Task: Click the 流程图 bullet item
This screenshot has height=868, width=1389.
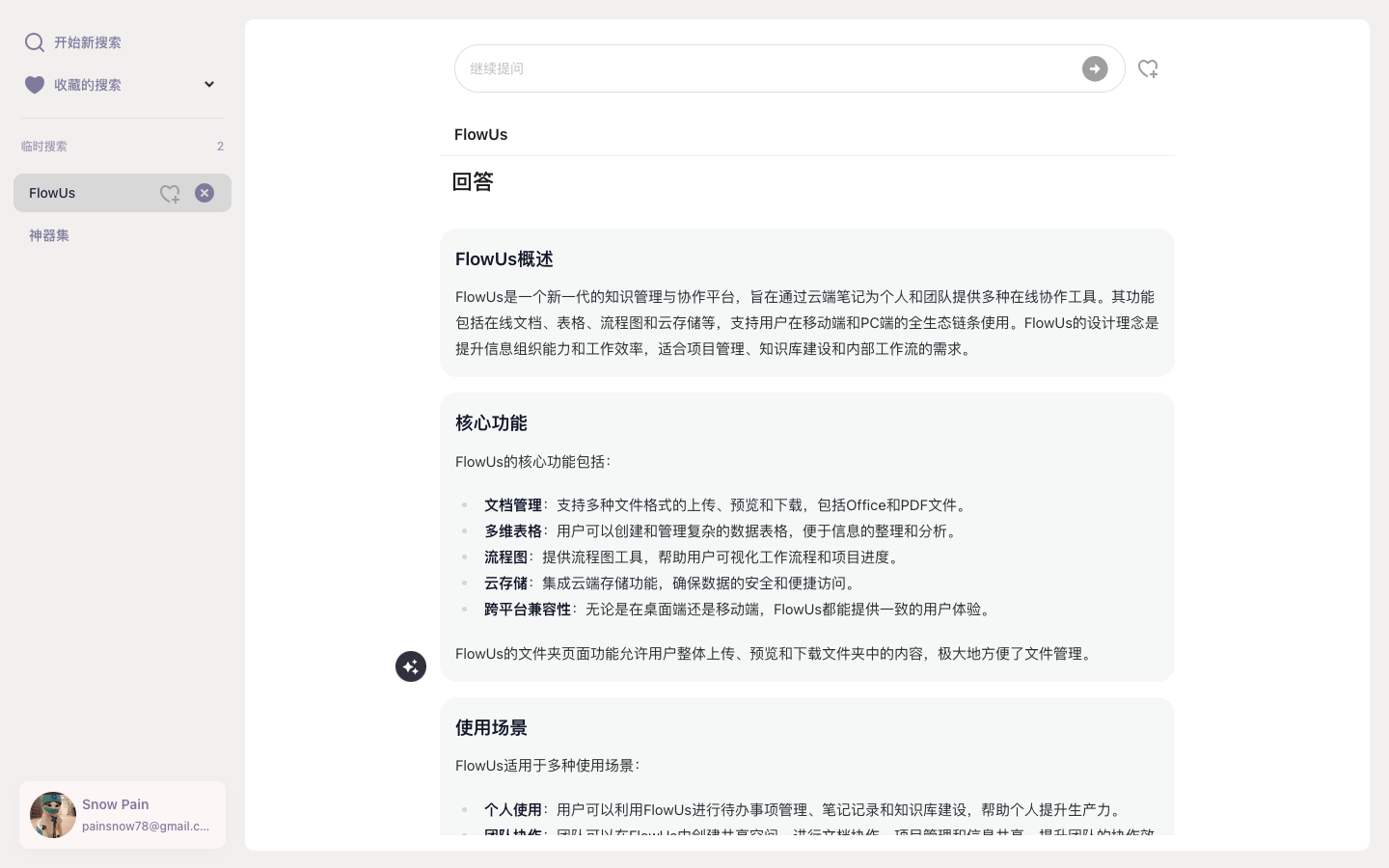Action: point(694,557)
